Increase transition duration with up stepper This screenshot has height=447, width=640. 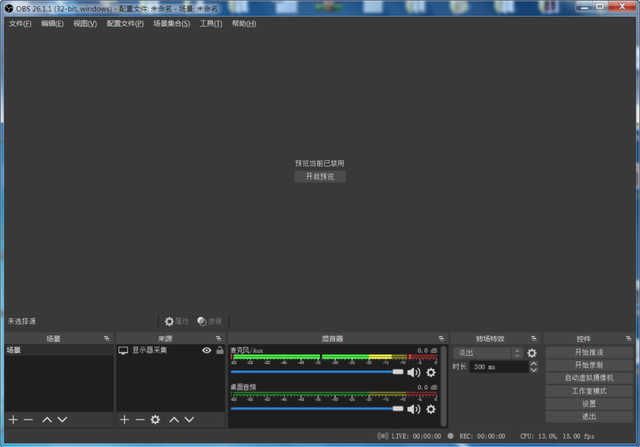click(533, 363)
